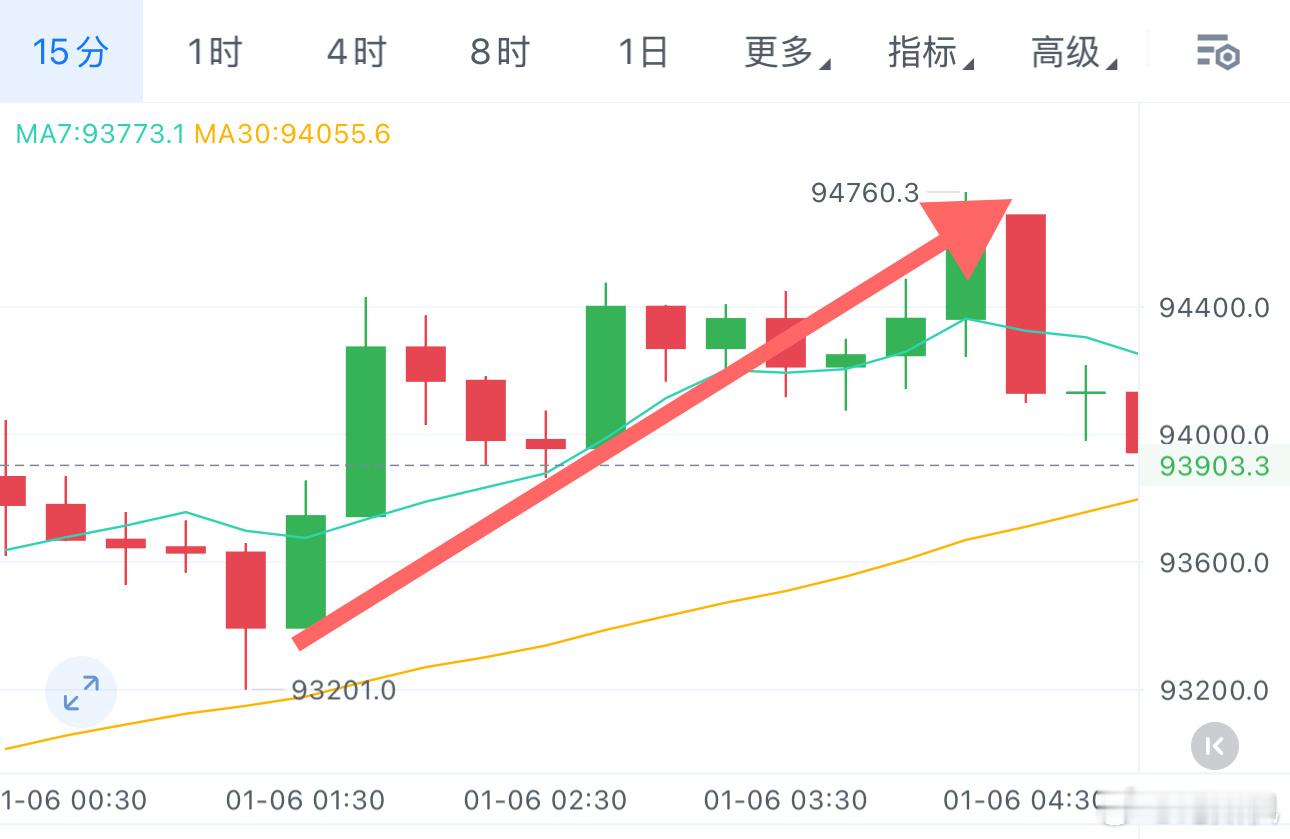
Task: Select the 15分 timeframe tab
Action: pyautogui.click(x=70, y=52)
